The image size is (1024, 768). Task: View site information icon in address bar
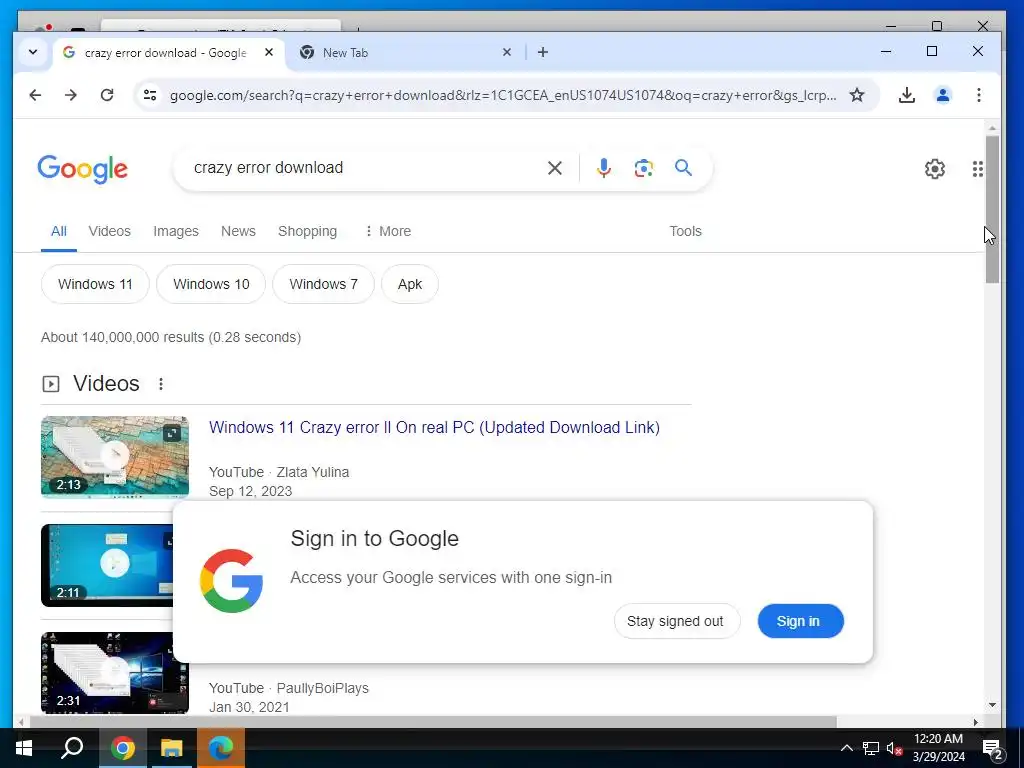click(150, 95)
